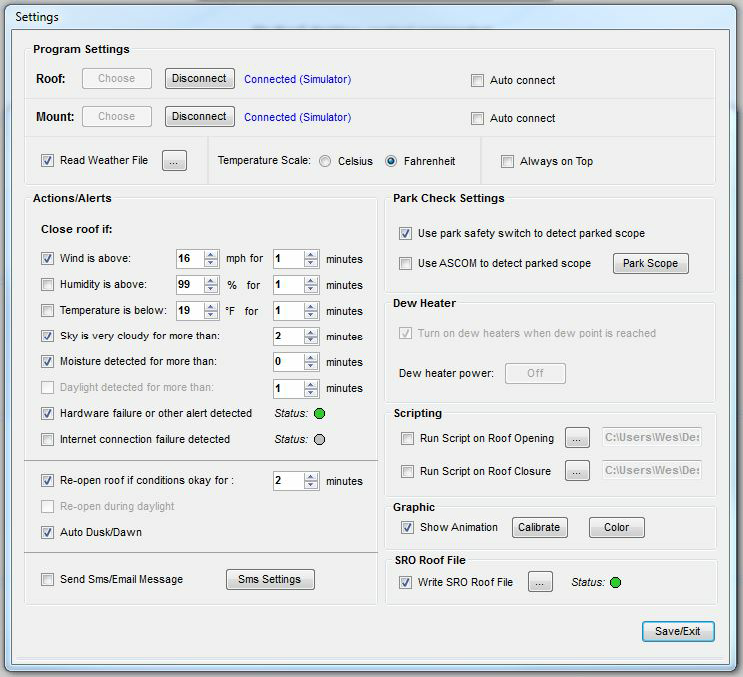Viewport: 743px width, 677px height.
Task: Enable Humidity is above checkbox
Action: point(48,285)
